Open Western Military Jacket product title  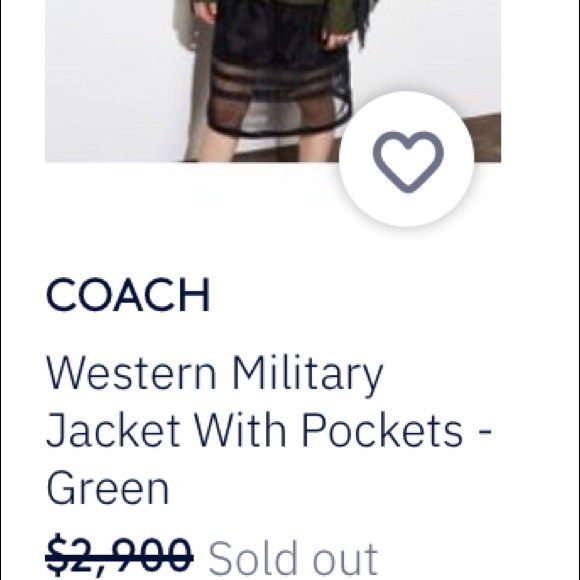coord(269,430)
